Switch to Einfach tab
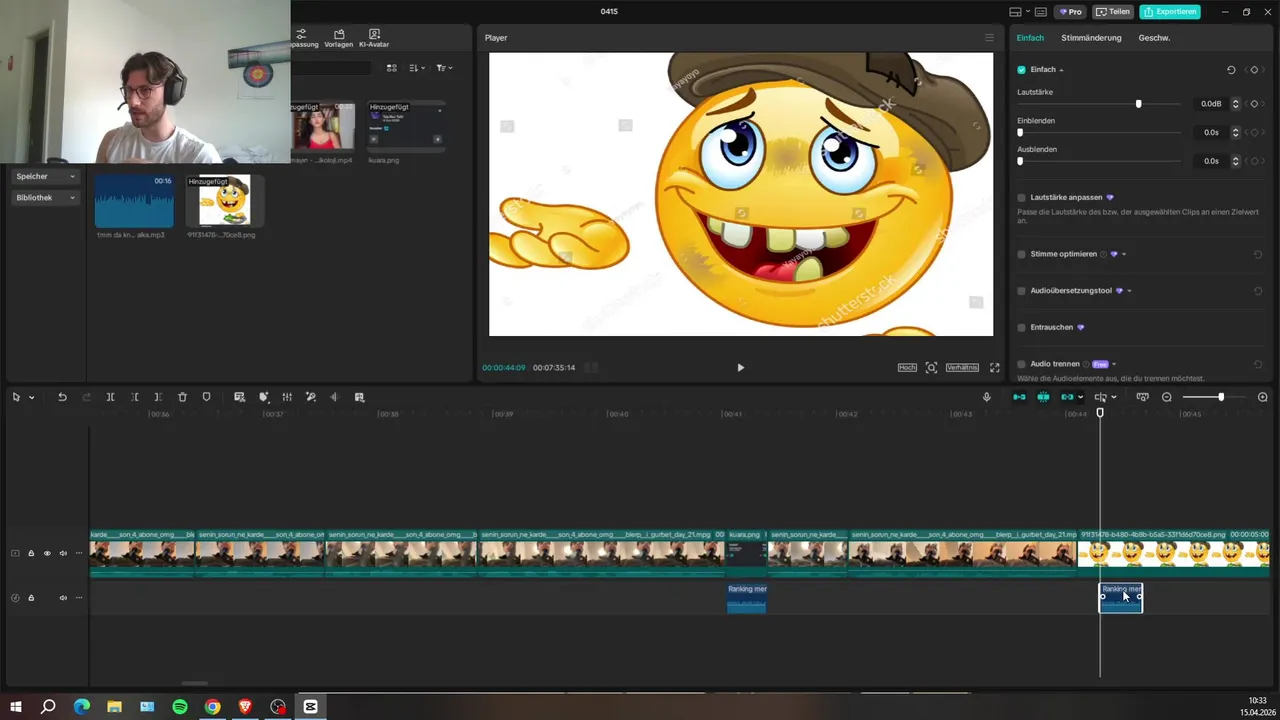Viewport: 1280px width, 720px height. coord(1030,38)
